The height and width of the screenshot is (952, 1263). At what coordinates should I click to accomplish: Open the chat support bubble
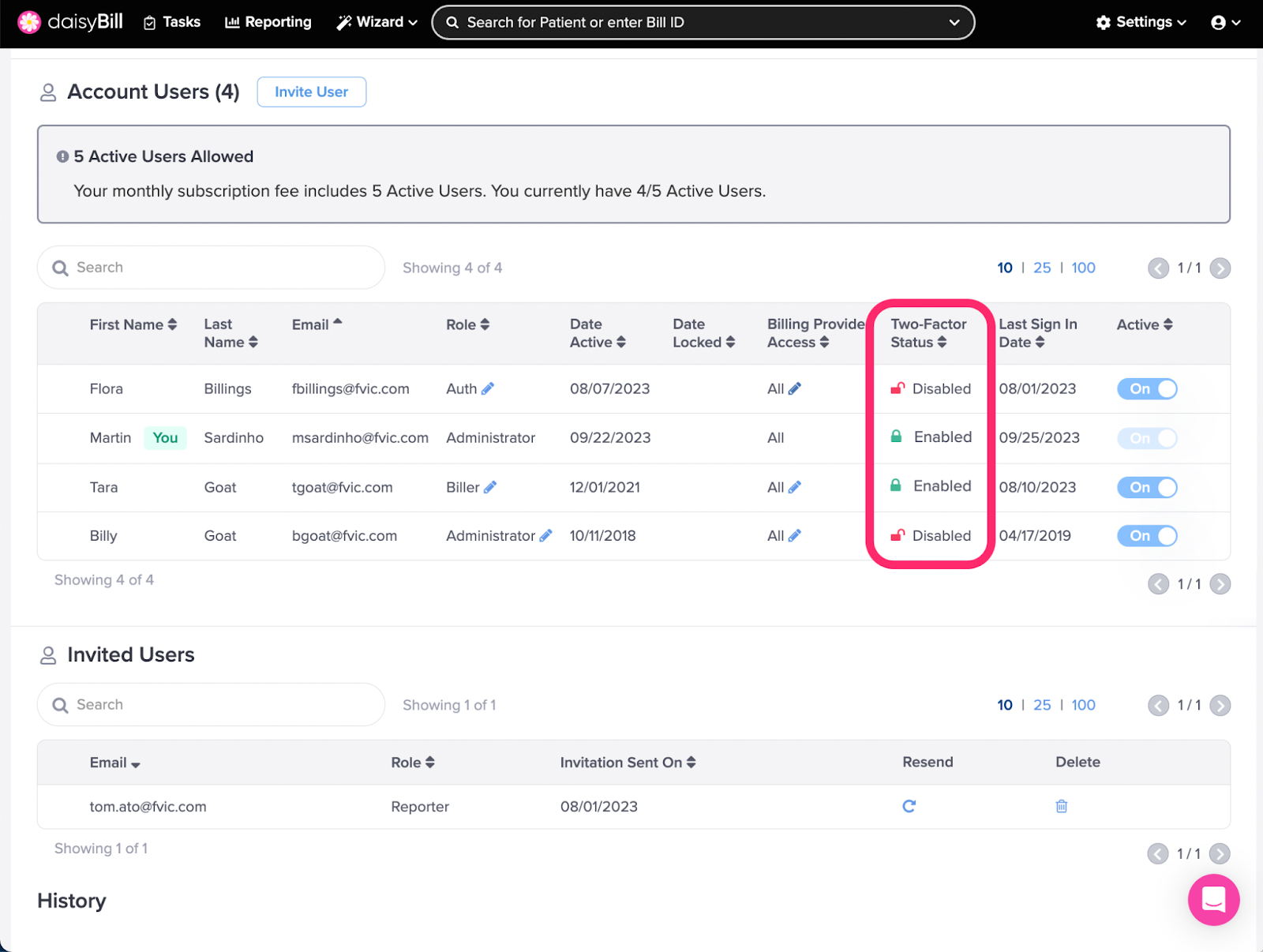pyautogui.click(x=1213, y=900)
